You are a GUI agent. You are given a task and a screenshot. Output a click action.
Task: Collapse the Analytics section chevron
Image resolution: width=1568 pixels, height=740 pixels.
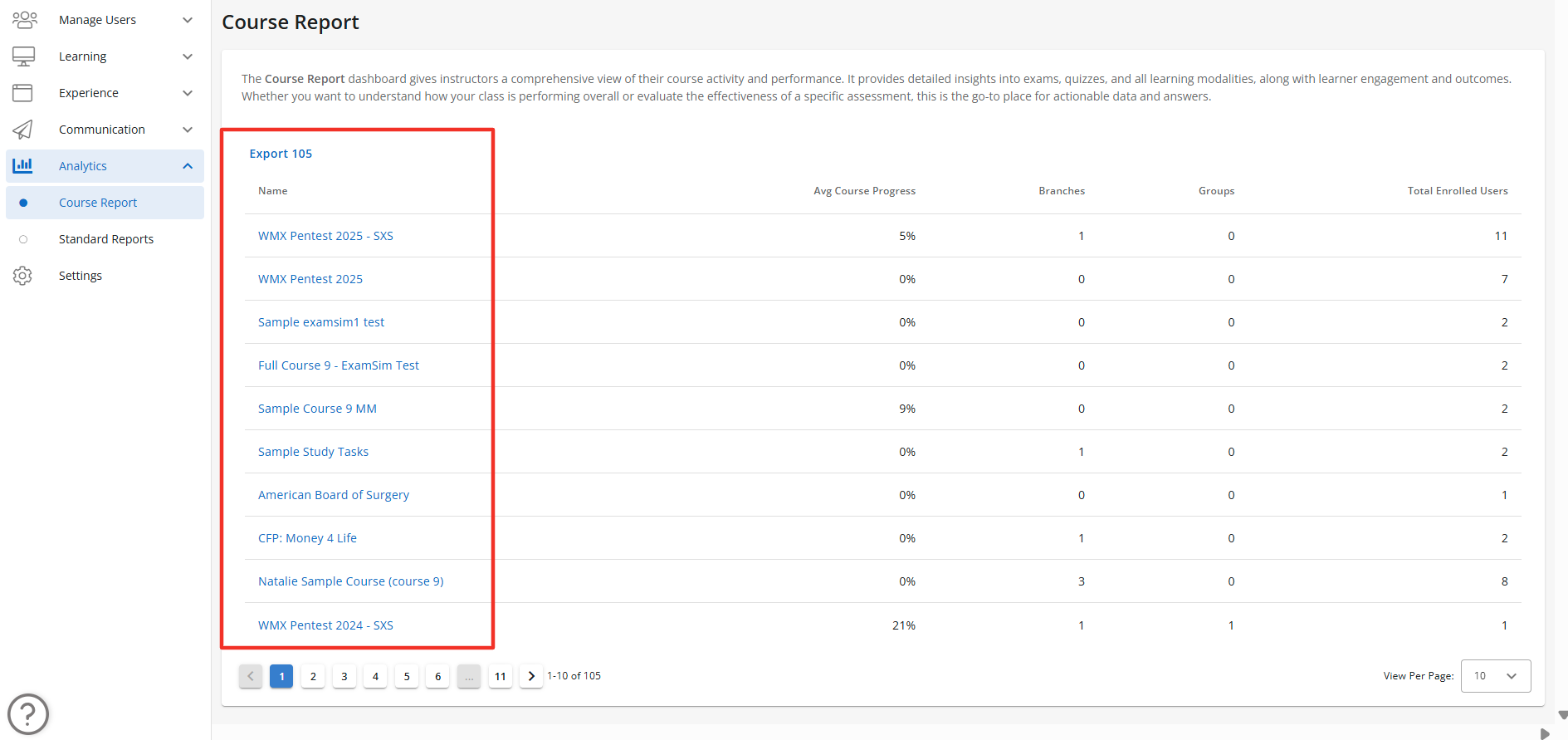click(188, 166)
